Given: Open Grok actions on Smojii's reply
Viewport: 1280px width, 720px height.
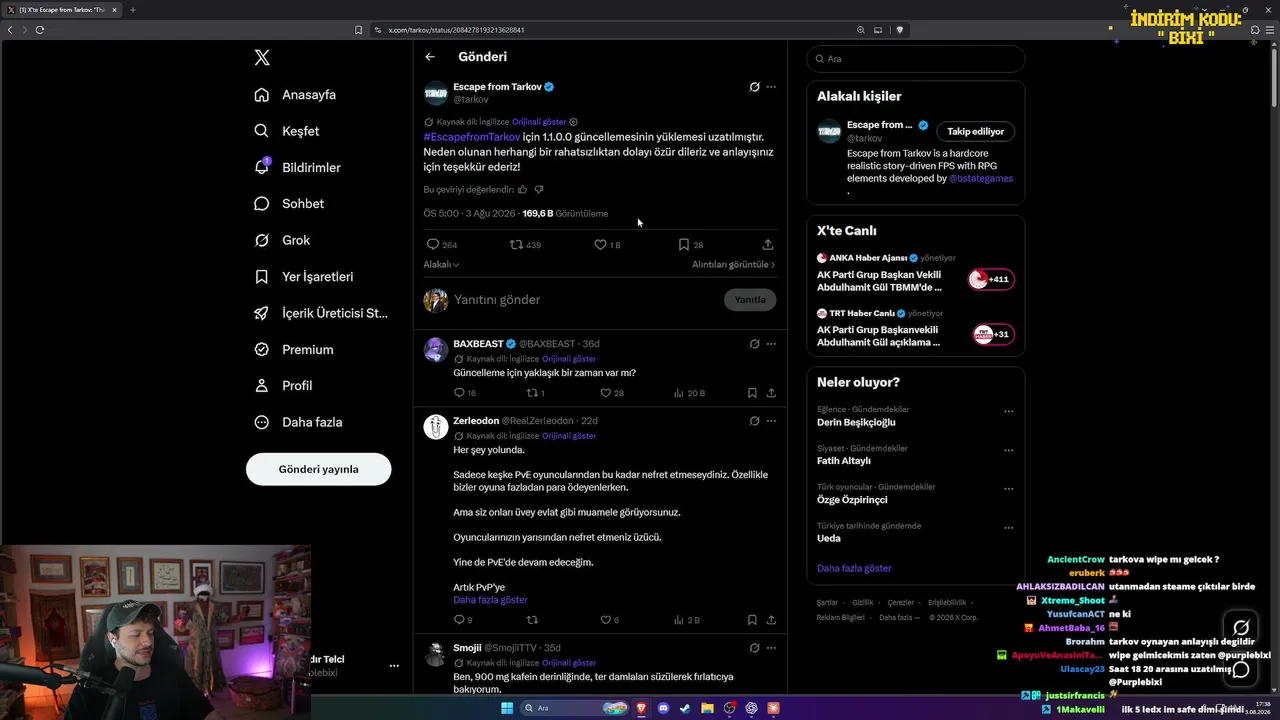Looking at the screenshot, I should tap(754, 648).
